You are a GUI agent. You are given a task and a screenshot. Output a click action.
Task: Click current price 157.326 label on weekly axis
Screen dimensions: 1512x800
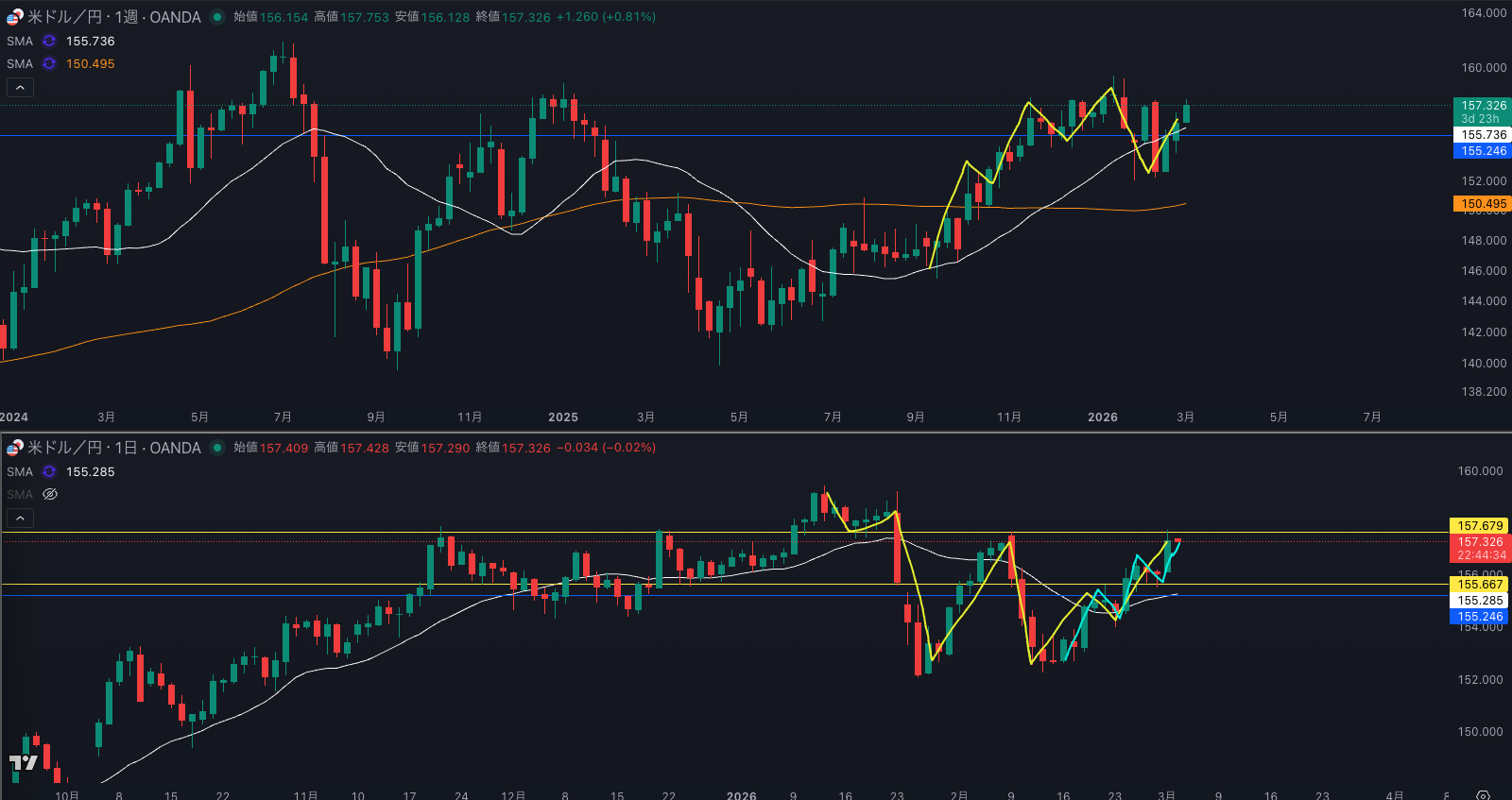1483,106
